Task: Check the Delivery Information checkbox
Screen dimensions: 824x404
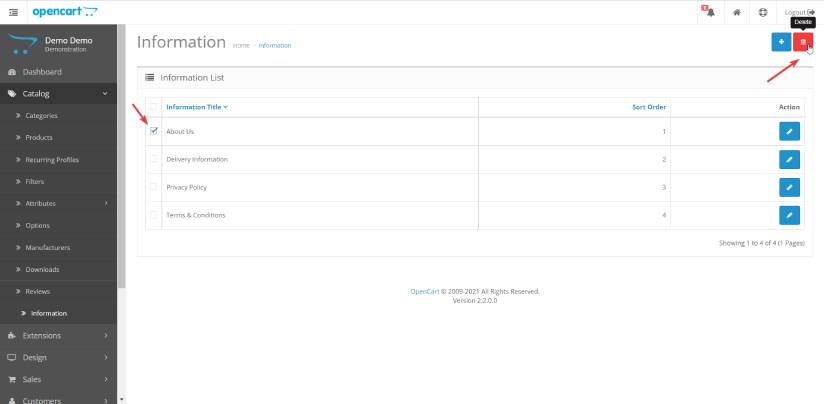Action: (x=153, y=159)
